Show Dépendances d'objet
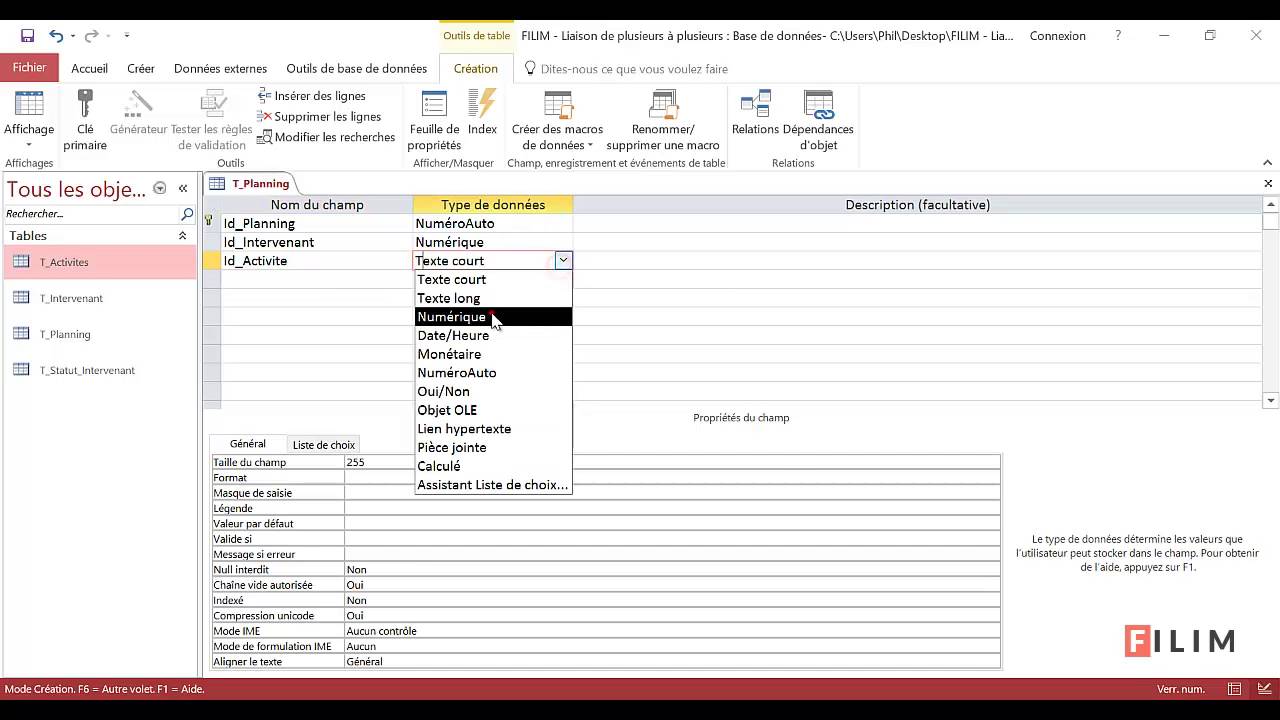The height and width of the screenshot is (720, 1280). coord(818,120)
